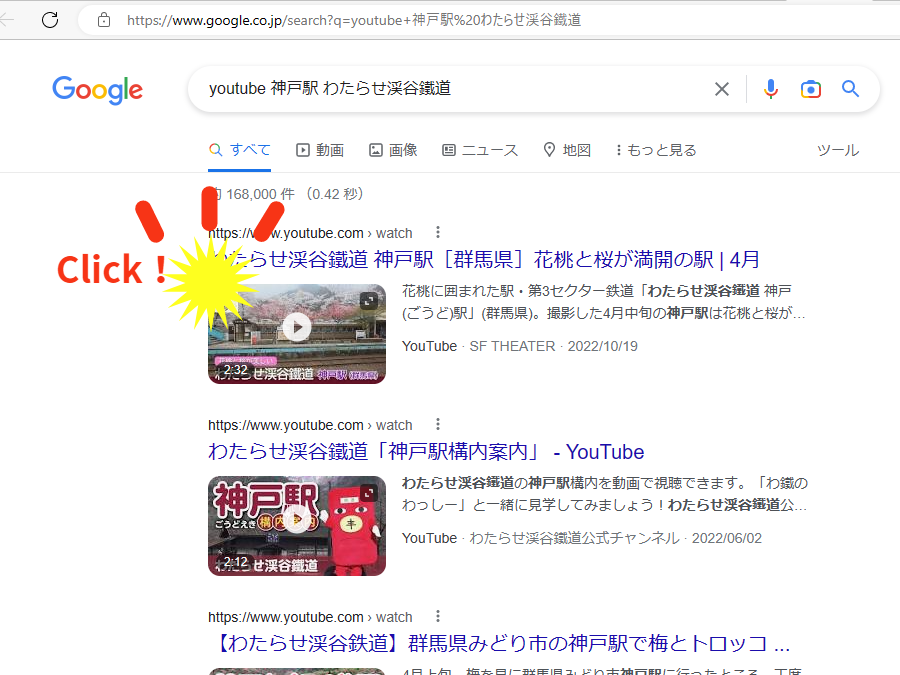View site information via the lock icon
This screenshot has height=675, width=900.
coord(104,19)
